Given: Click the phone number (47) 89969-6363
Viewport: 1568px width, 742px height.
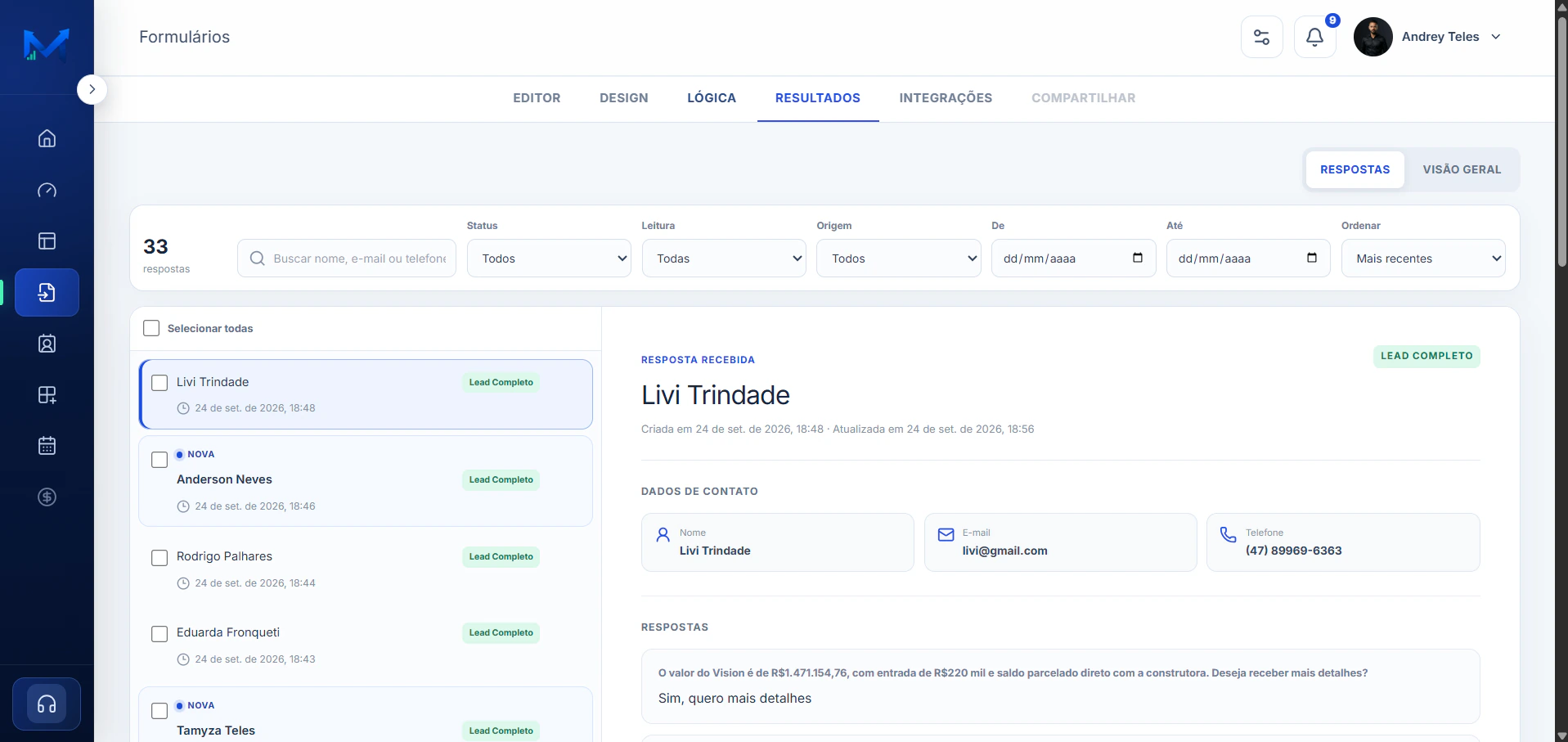Looking at the screenshot, I should click(x=1294, y=551).
